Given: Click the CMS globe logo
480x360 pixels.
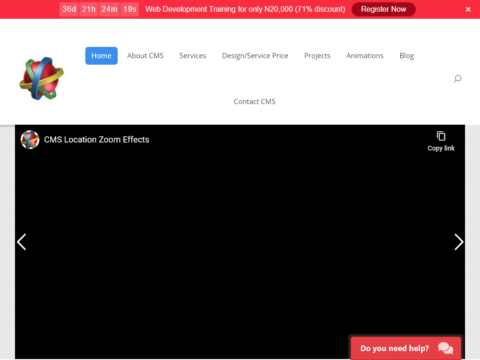Looking at the screenshot, I should tap(41, 78).
